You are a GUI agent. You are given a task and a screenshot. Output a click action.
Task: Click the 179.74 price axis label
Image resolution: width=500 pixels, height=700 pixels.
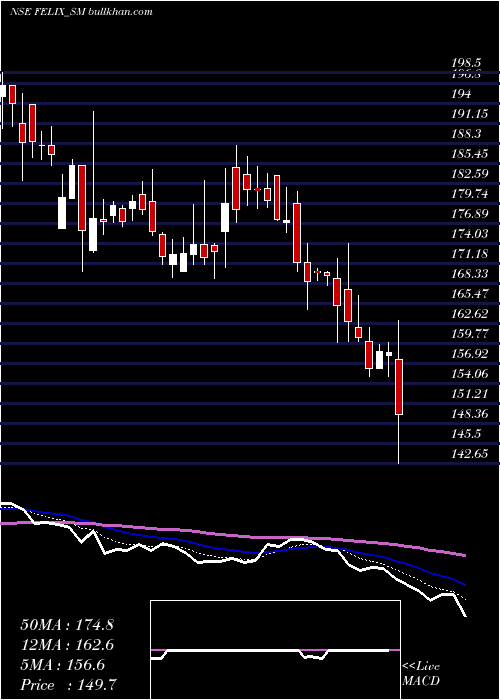pos(469,194)
